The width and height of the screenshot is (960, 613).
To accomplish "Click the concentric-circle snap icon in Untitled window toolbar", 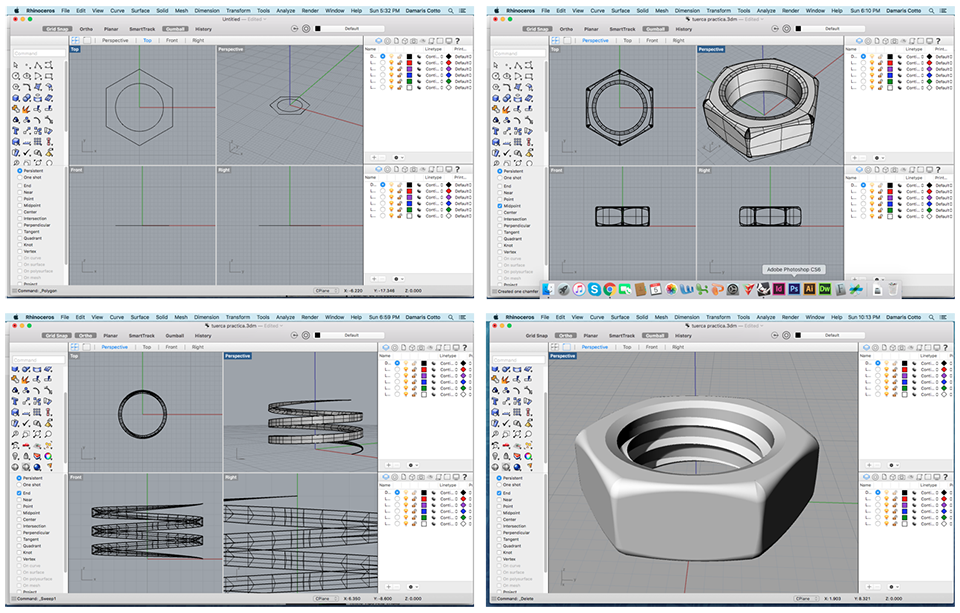I will click(x=306, y=29).
